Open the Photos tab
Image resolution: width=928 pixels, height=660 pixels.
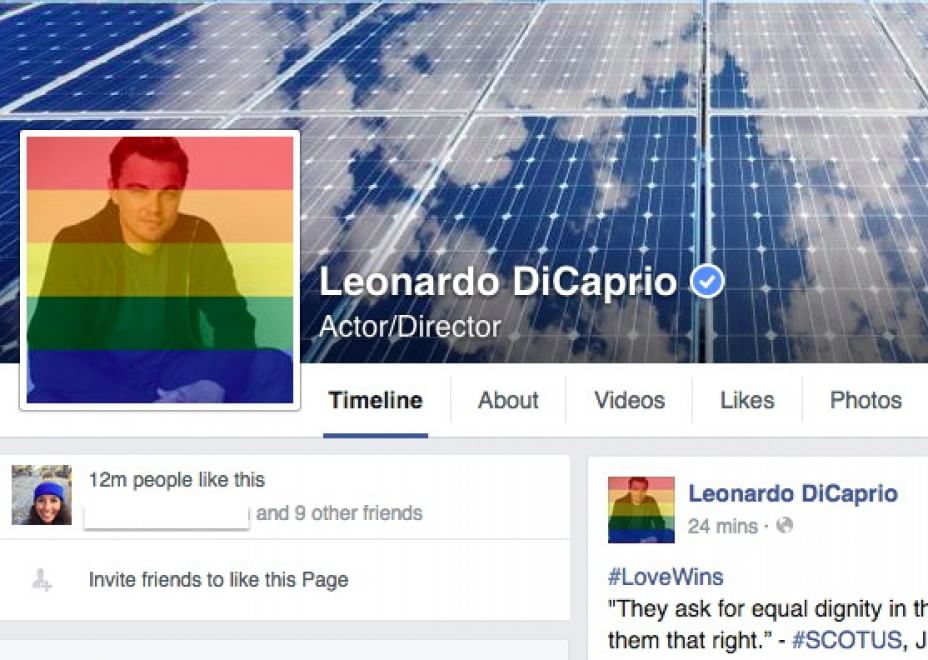click(865, 401)
